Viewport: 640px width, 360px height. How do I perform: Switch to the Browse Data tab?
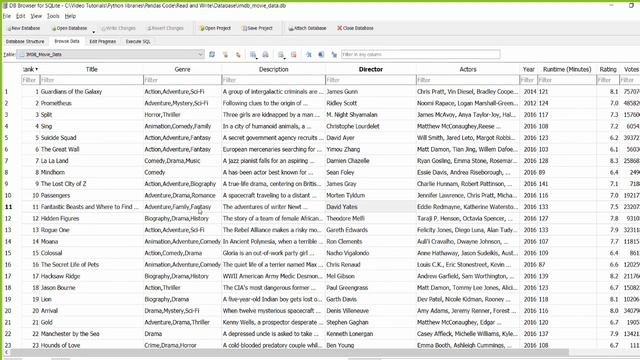(x=67, y=41)
